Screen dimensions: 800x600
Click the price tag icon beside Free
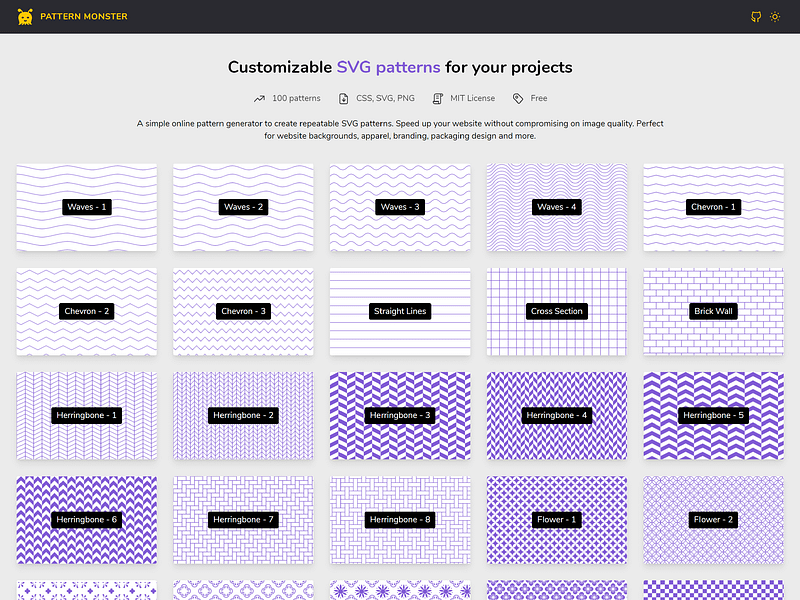click(518, 98)
